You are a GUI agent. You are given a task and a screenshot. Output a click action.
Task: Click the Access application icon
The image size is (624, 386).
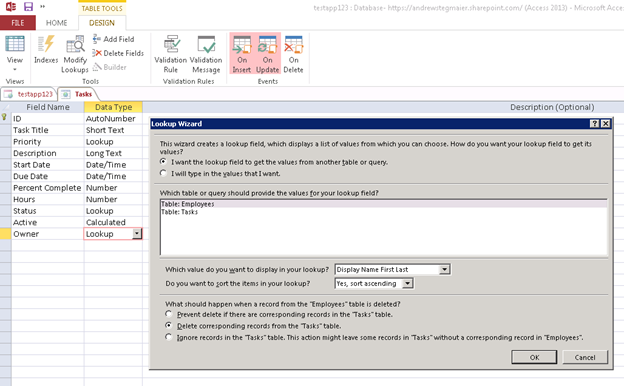pyautogui.click(x=11, y=7)
